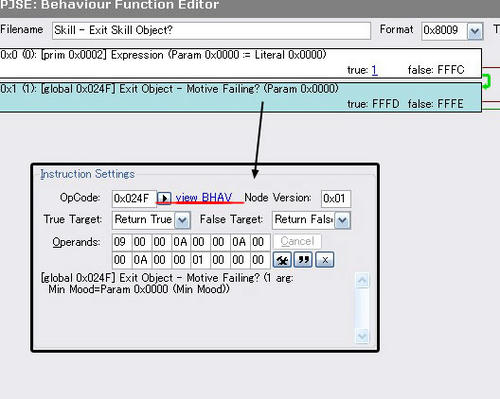Viewport: 500px width, 399px height.
Task: Select row 0x1 Exit Object Motive Failing
Action: pos(241,97)
